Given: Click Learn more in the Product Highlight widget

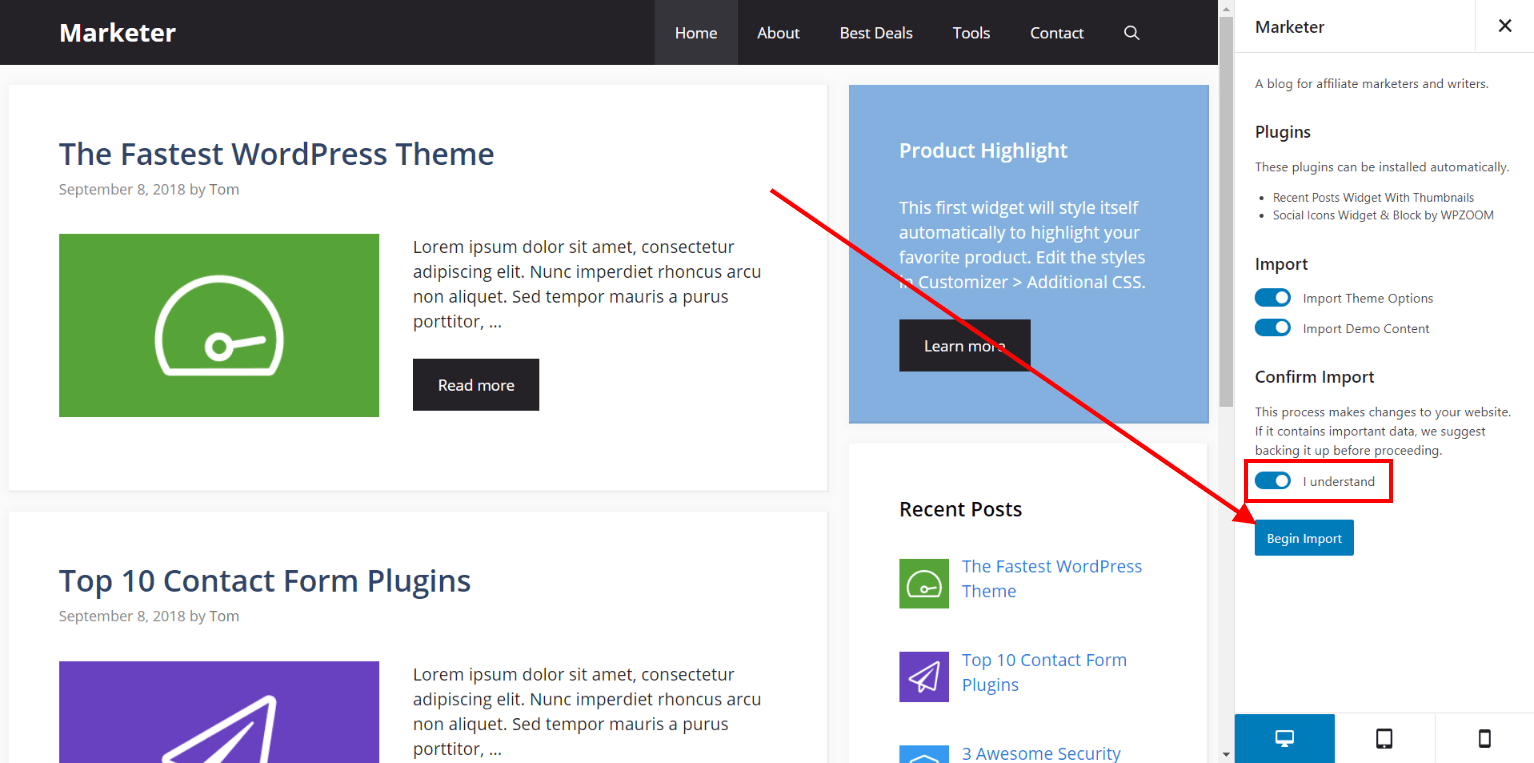Looking at the screenshot, I should point(964,345).
